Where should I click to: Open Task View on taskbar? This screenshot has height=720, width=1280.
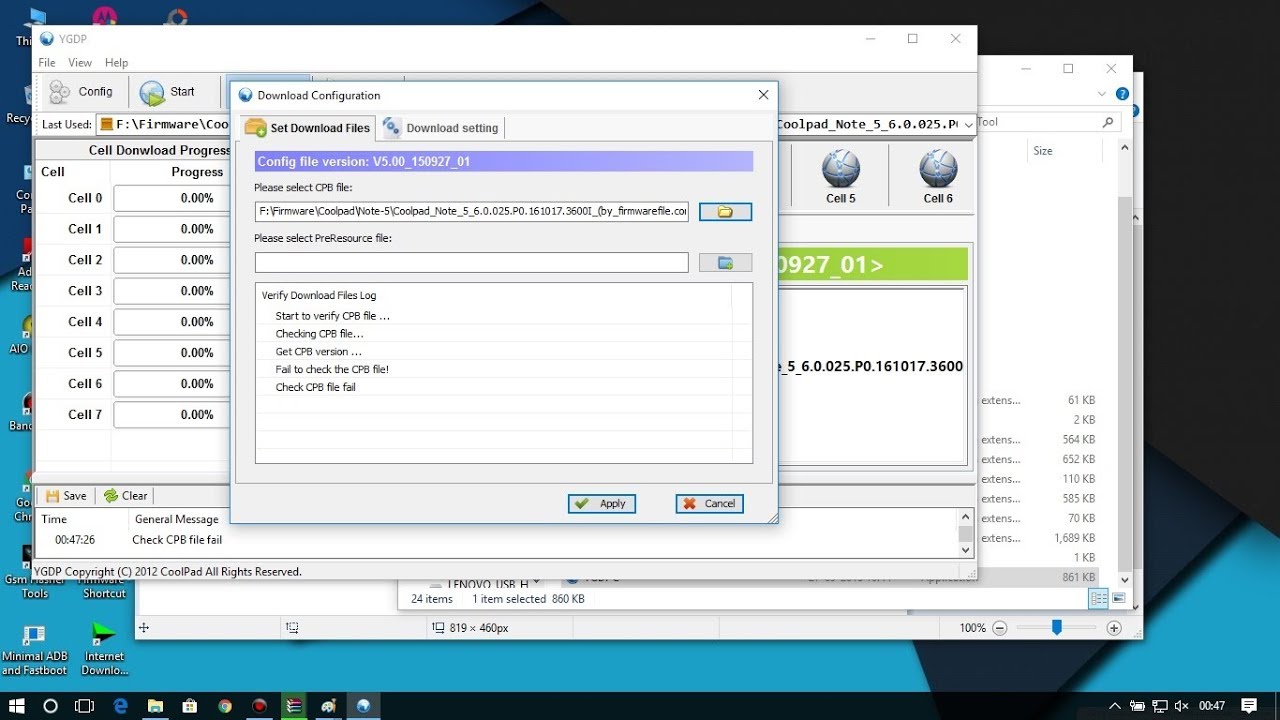click(x=85, y=706)
